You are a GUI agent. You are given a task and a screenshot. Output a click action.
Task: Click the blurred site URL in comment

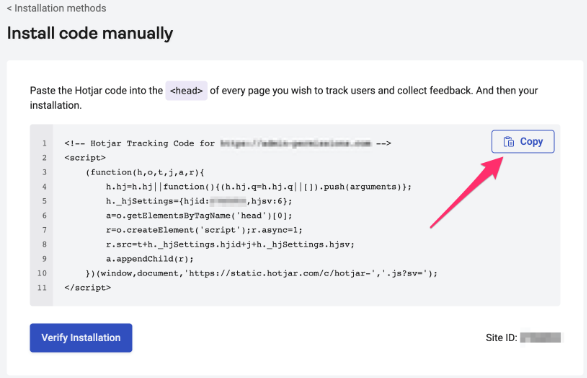[x=295, y=143]
